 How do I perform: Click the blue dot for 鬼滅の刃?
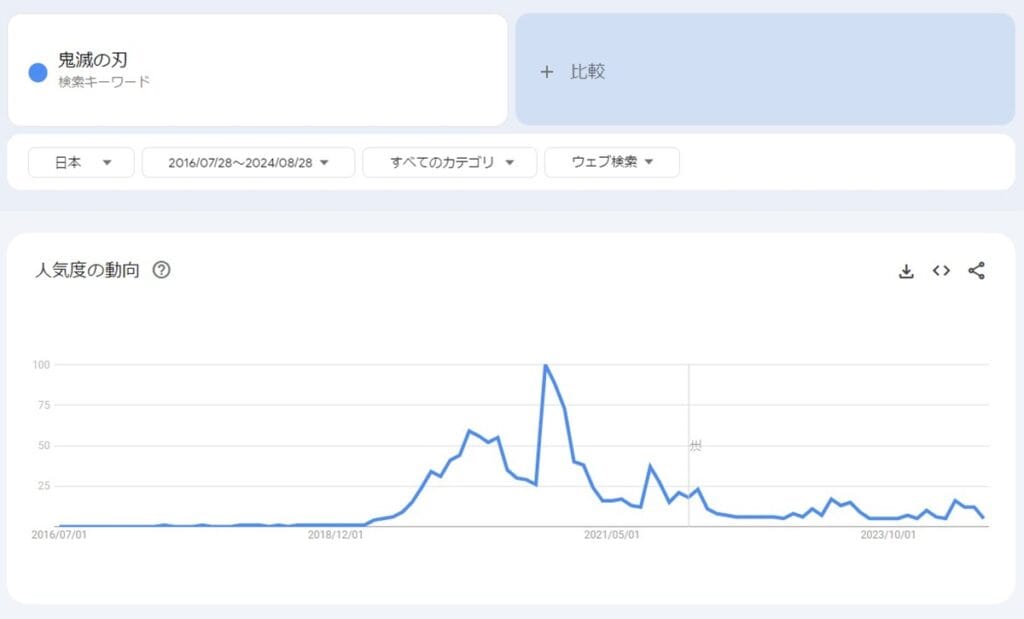click(38, 72)
